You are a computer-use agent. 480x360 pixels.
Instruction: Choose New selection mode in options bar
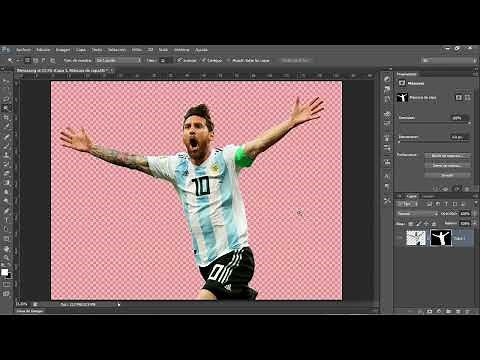(x=28, y=60)
